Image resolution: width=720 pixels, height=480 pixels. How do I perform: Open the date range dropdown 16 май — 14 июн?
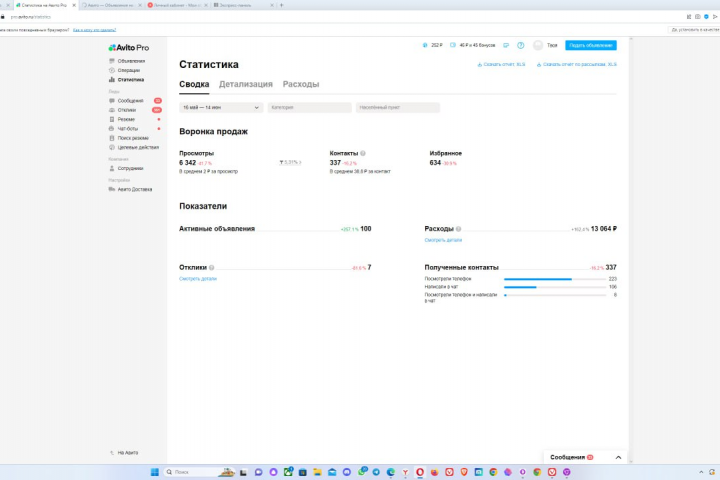pyautogui.click(x=221, y=107)
